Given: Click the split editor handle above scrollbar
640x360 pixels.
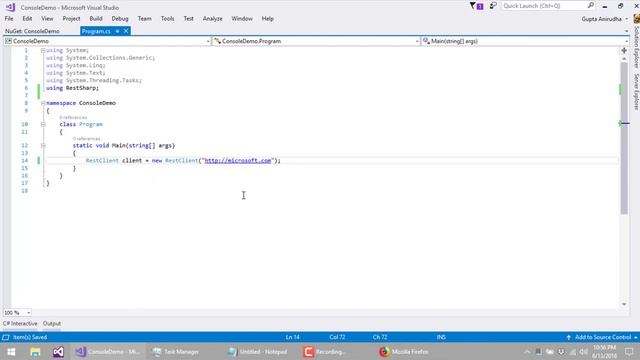Looking at the screenshot, I should (x=624, y=51).
